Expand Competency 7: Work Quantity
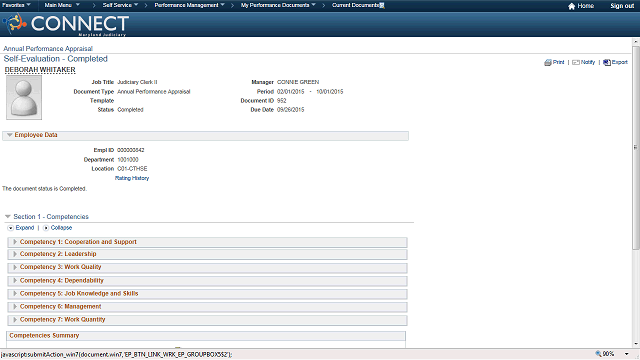This screenshot has width=640, height=360. point(15,320)
